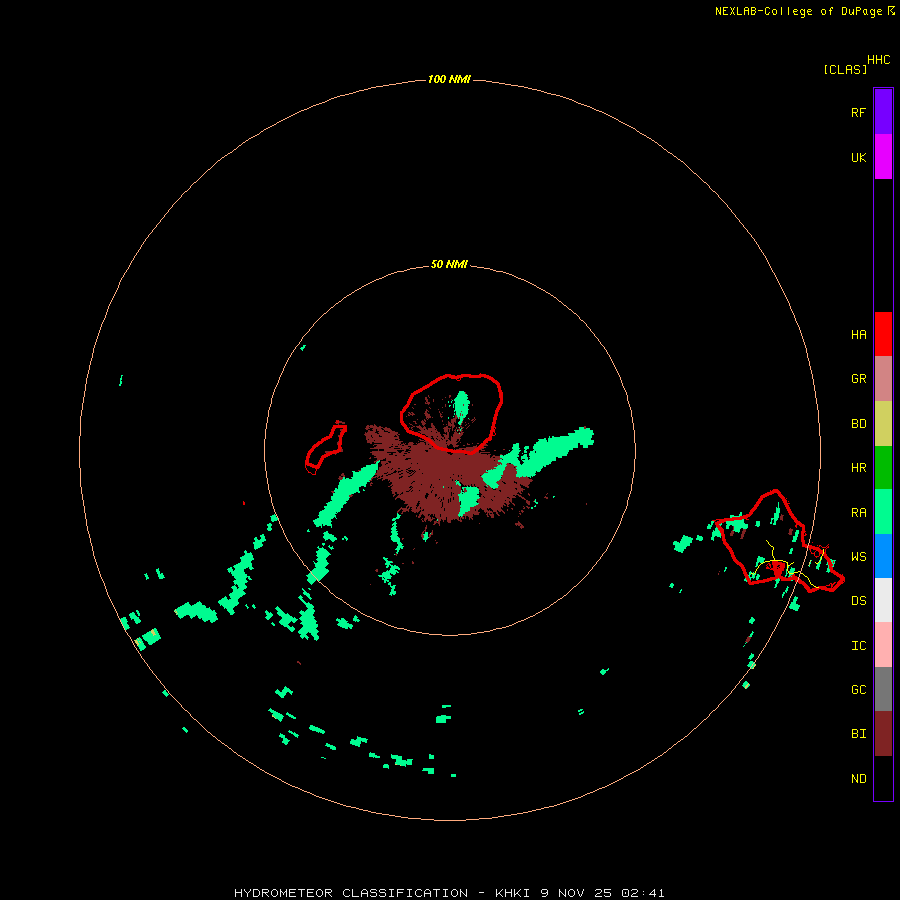Pick the HR dark green legend swatch
This screenshot has height=900, width=900.
[x=883, y=467]
